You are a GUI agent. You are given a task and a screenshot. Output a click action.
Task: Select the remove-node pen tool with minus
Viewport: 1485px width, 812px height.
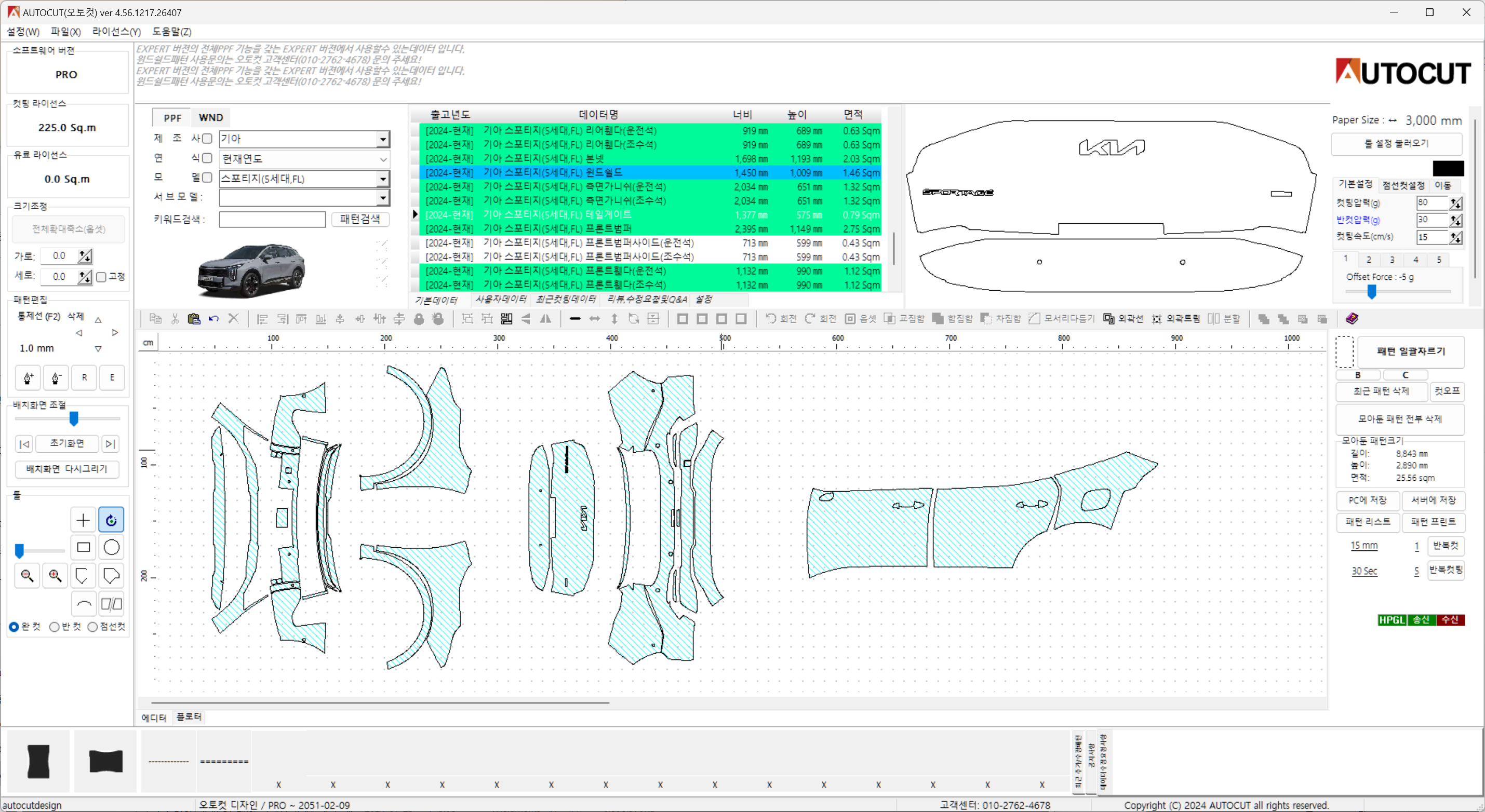tap(57, 378)
